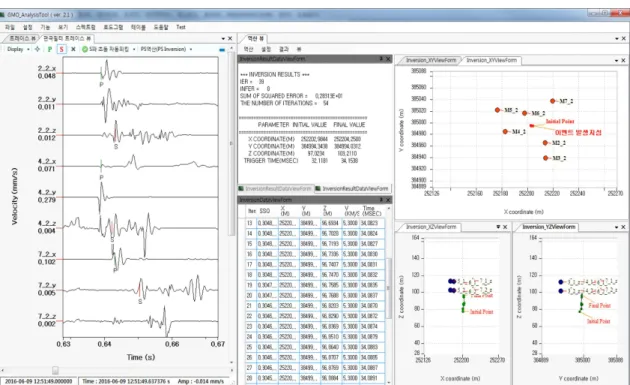Open the Inversion_XYViewForm panel options dropdown
The image size is (630, 385).
tap(616, 60)
